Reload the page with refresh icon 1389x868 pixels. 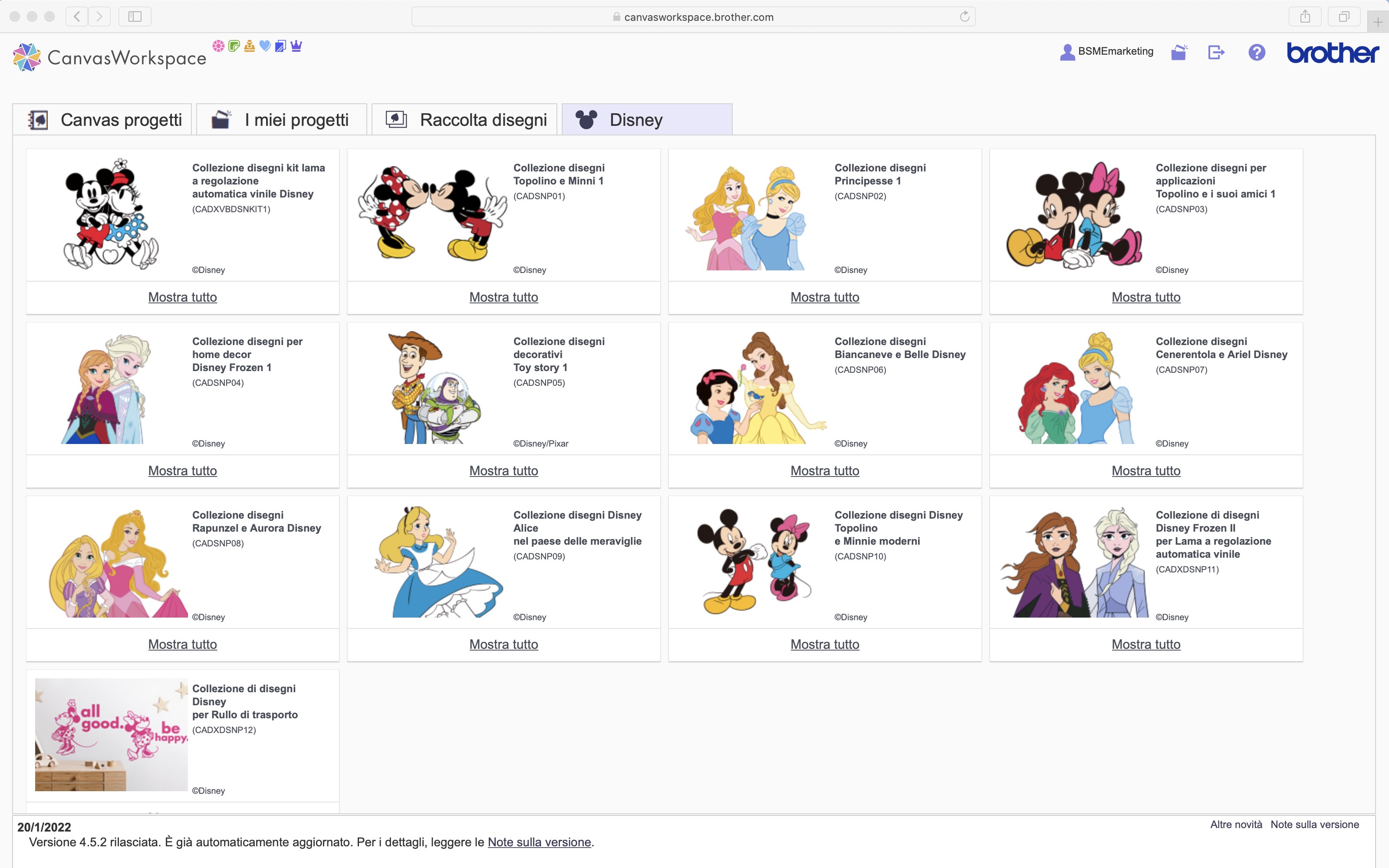click(x=965, y=16)
